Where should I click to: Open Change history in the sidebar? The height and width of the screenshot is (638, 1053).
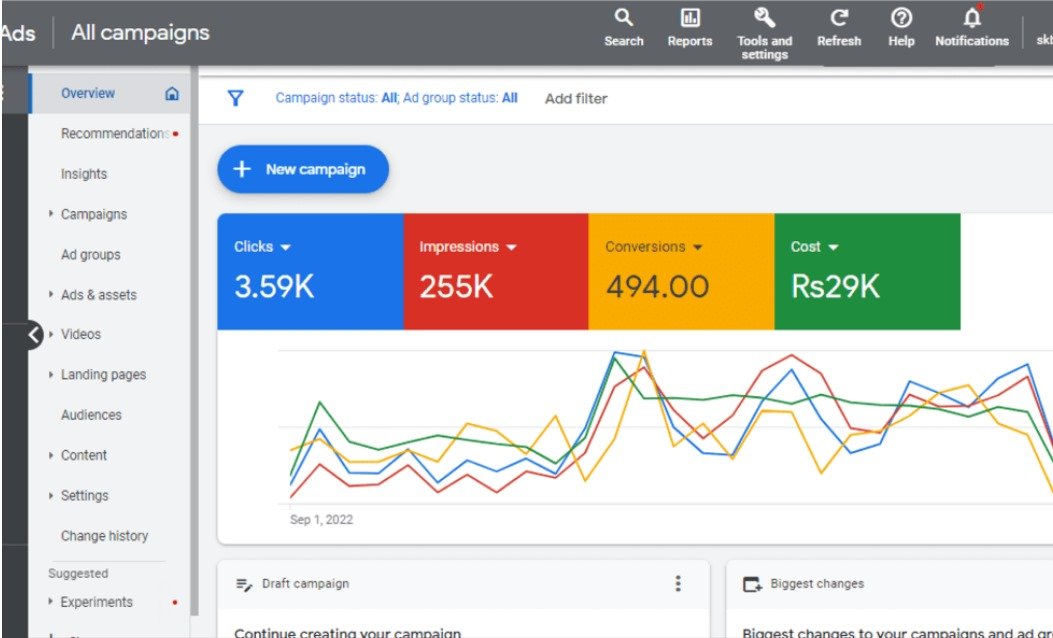coord(104,536)
